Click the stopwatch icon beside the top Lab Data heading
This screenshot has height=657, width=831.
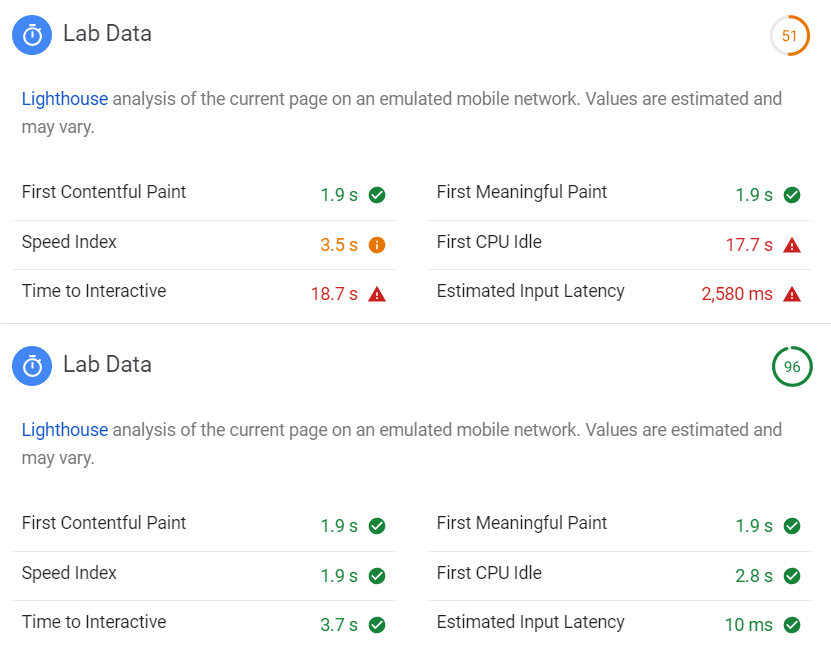(x=33, y=35)
